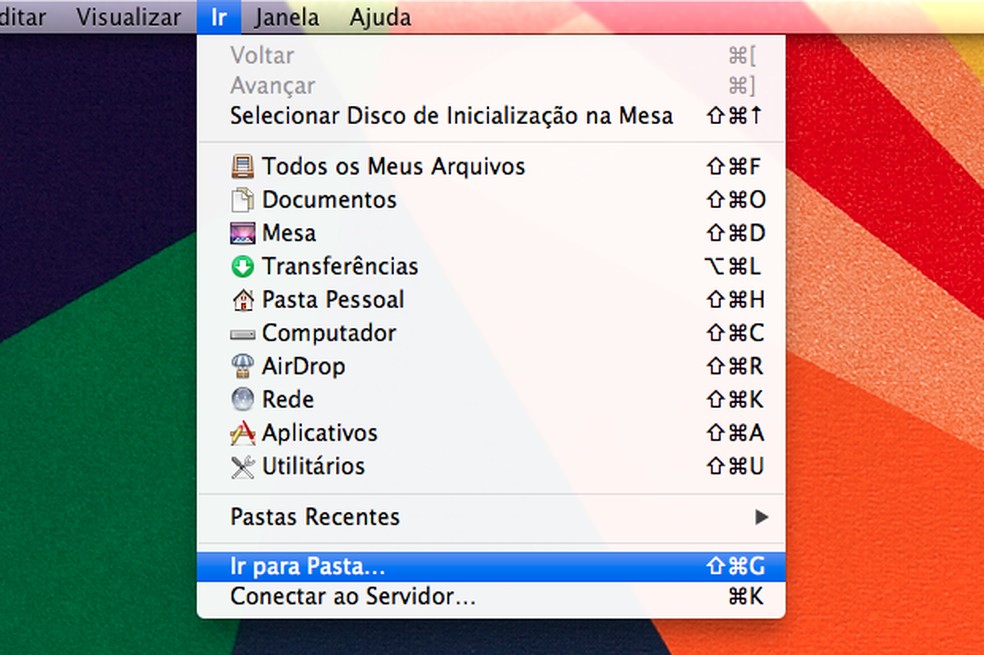
Task: Click the ⇧⌘G shortcut of Ir para Pasta
Action: click(735, 567)
